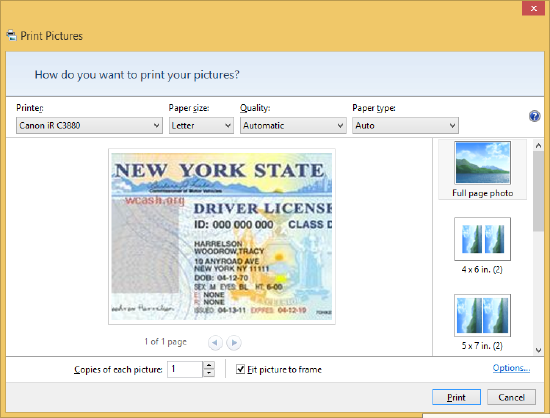The height and width of the screenshot is (418, 550).
Task: Go to the previous page arrow
Action: tap(215, 342)
